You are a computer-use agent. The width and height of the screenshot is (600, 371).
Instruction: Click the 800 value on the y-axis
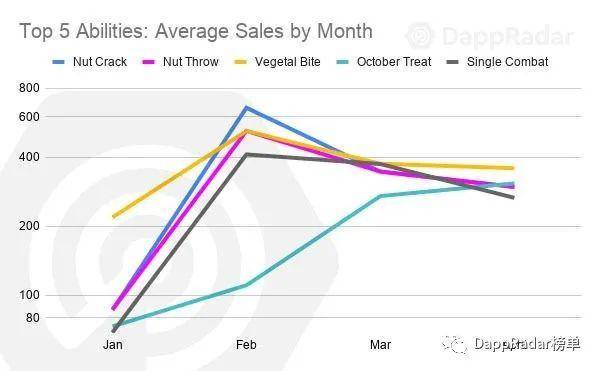coord(29,88)
